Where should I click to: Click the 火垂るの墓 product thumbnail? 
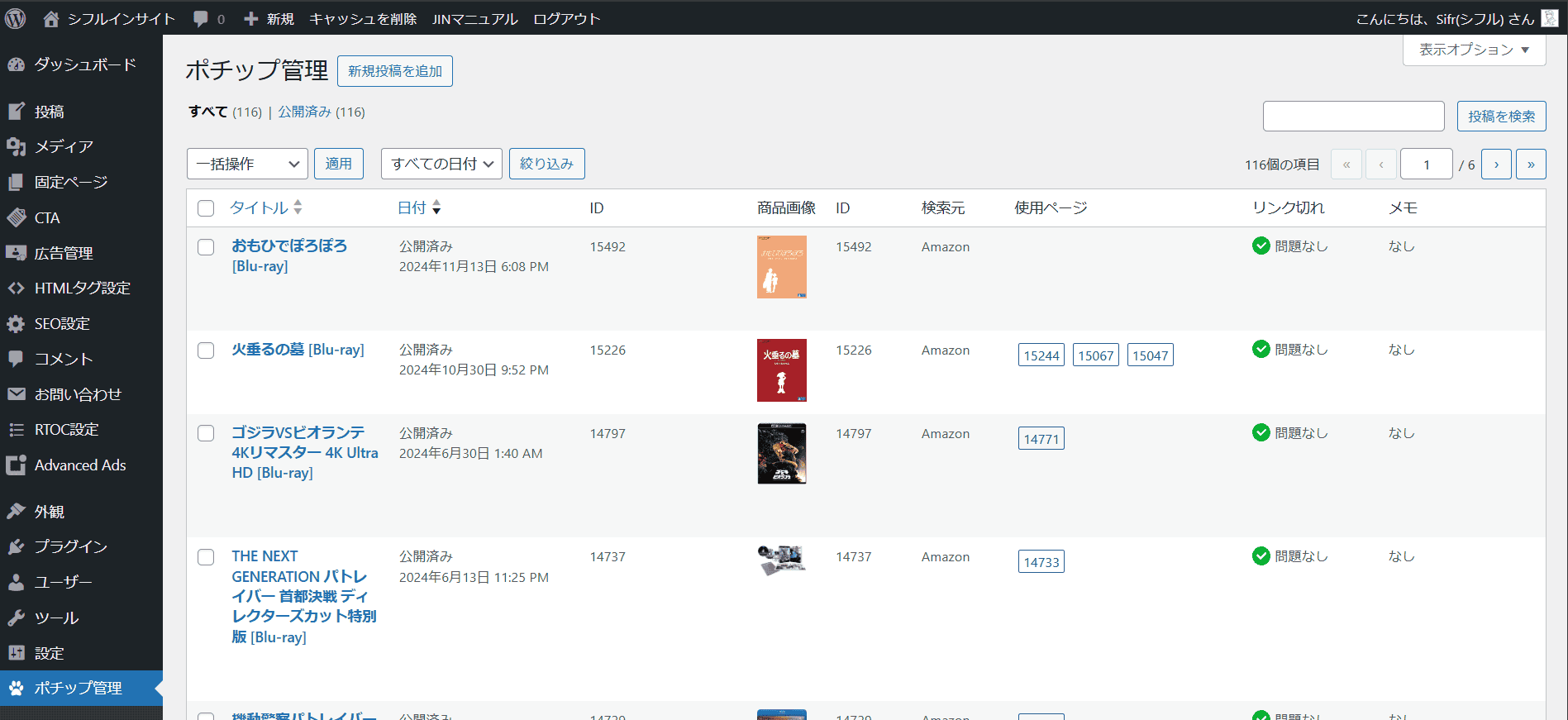point(782,370)
